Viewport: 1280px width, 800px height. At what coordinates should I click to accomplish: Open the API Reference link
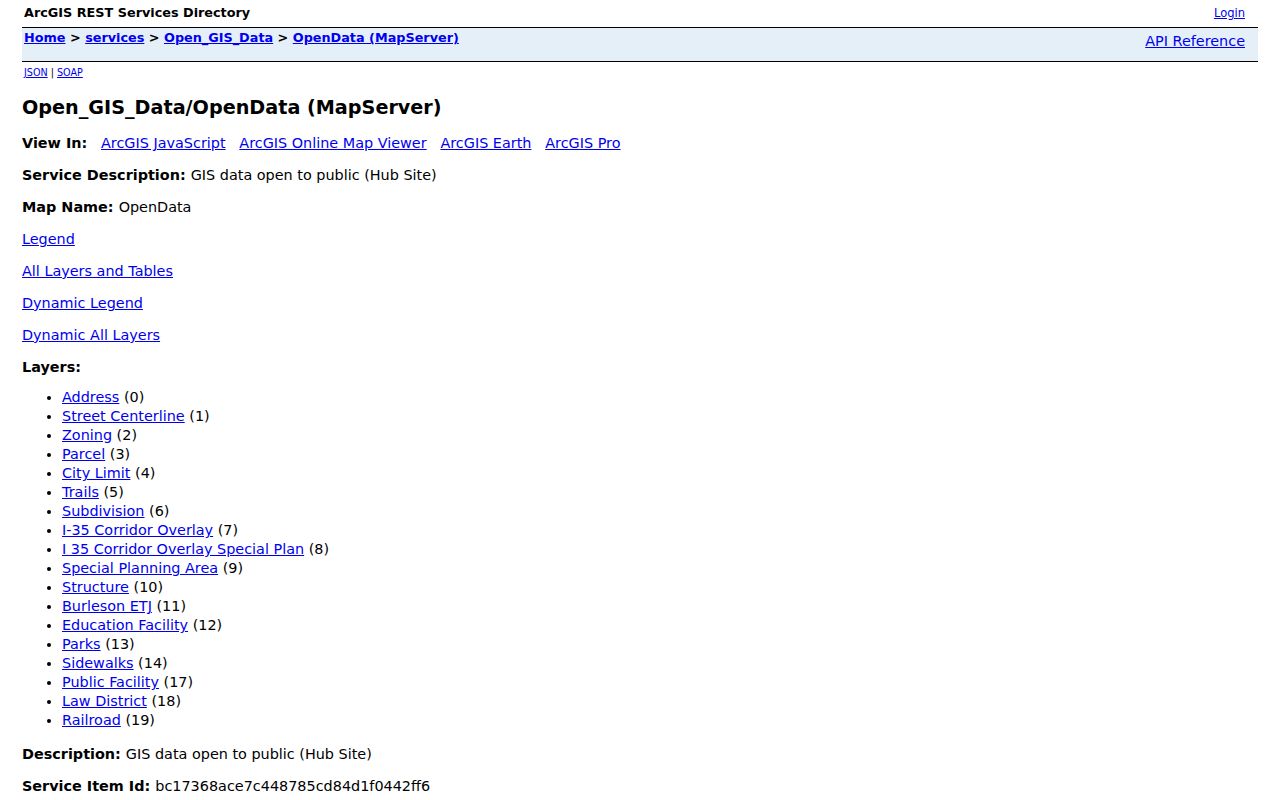[x=1195, y=41]
